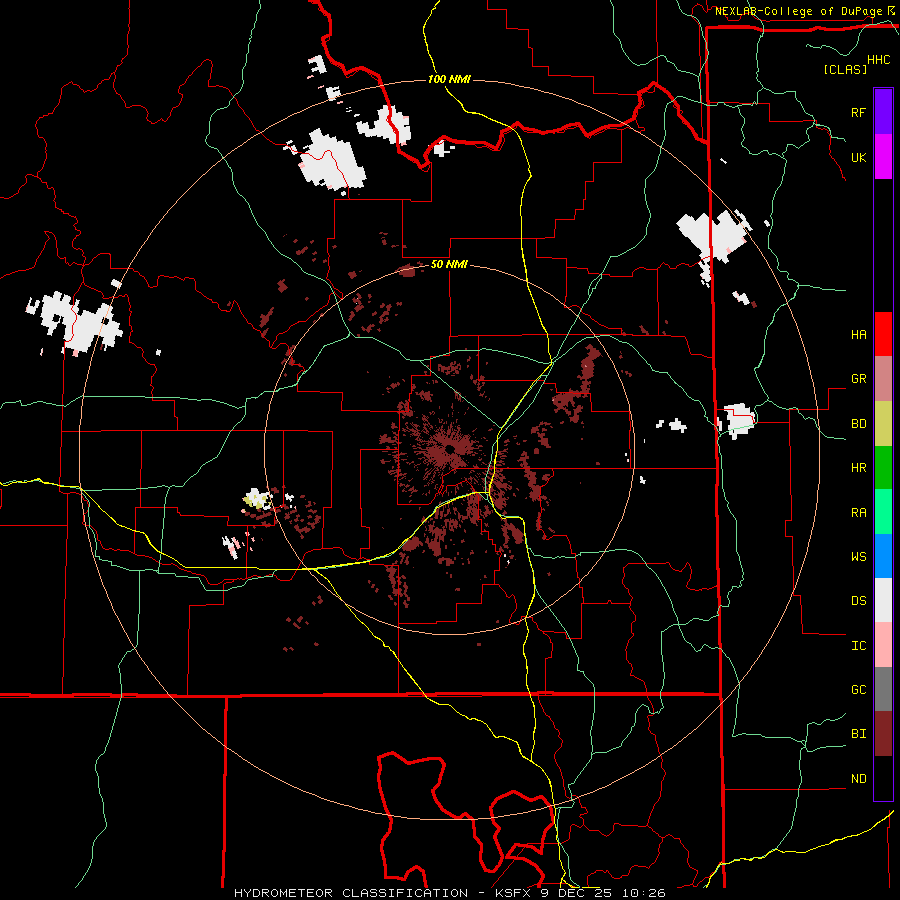The width and height of the screenshot is (900, 900).
Task: Select the "GR" legend label
Action: (x=858, y=379)
